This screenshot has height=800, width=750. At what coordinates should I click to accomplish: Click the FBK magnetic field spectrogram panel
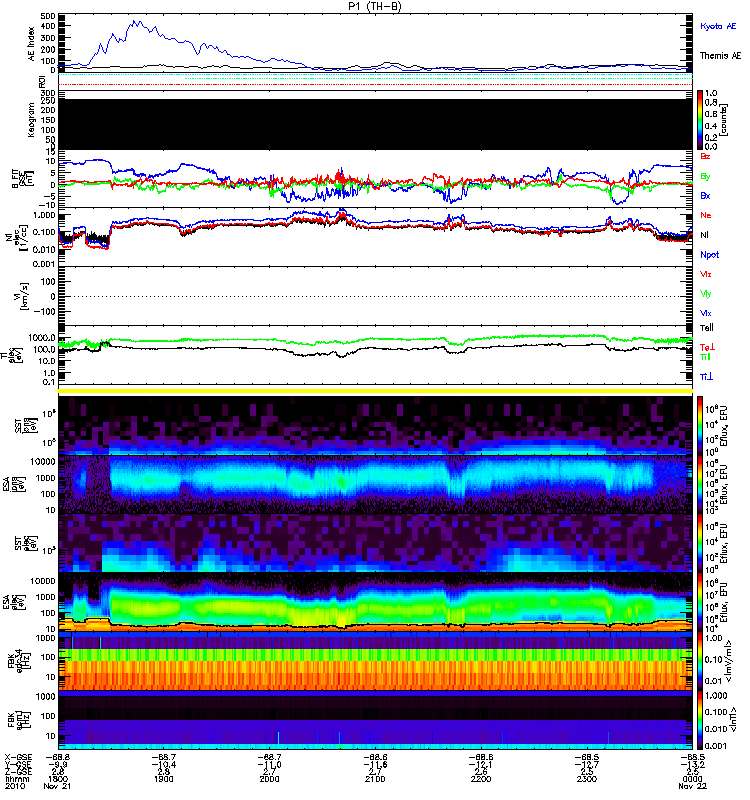(x=375, y=720)
